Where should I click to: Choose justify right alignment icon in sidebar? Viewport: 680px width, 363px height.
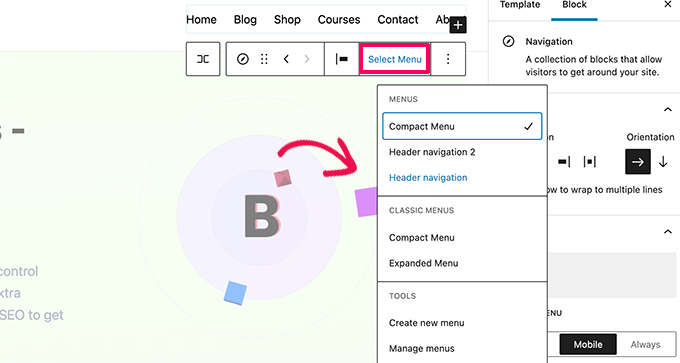(x=564, y=162)
